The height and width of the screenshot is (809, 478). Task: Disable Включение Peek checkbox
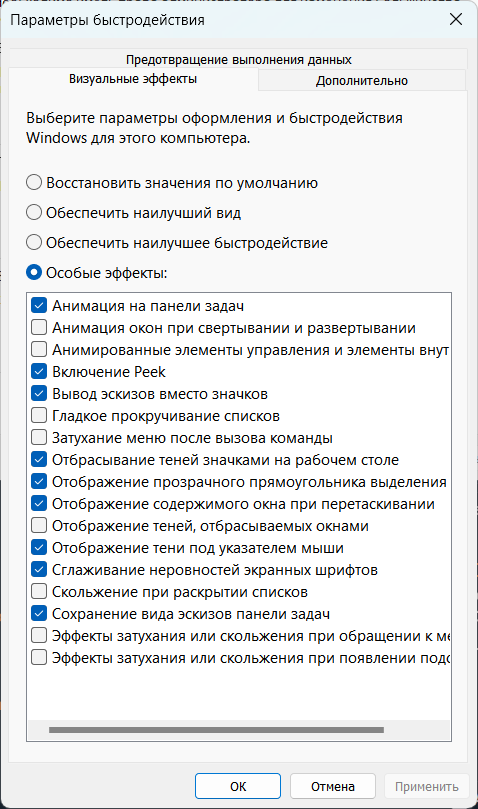(39, 371)
